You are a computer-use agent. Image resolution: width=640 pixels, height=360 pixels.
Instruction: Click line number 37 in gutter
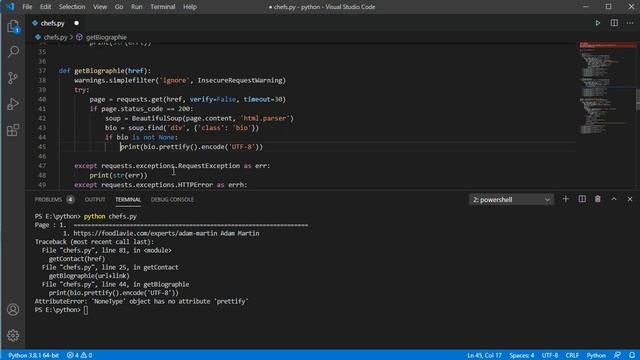pyautogui.click(x=42, y=71)
